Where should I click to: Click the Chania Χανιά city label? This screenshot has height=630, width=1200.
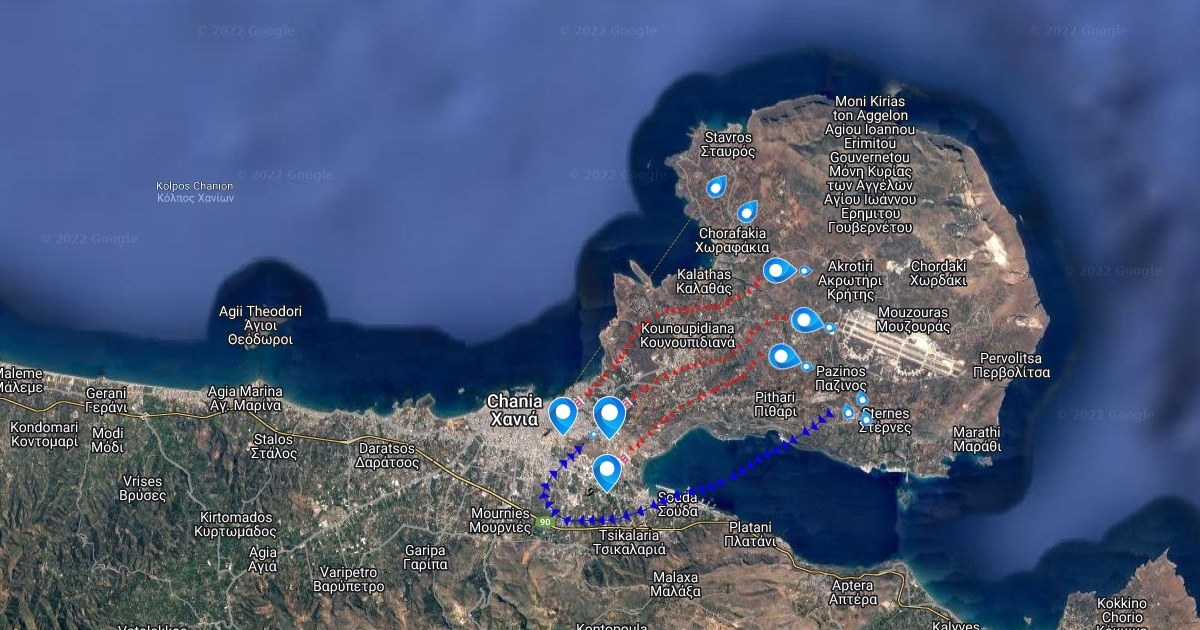click(514, 410)
